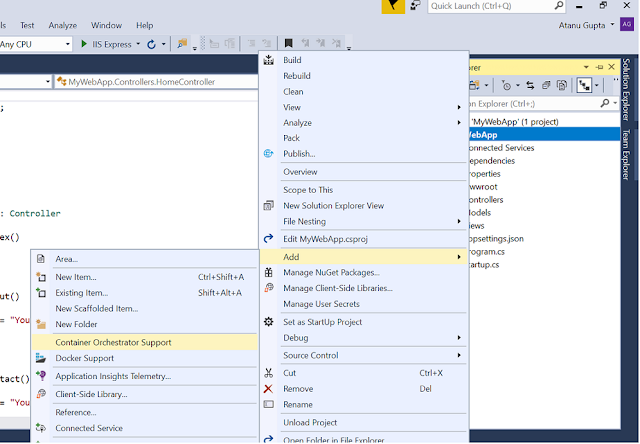The image size is (640, 444).
Task: Select Scope to This
Action: [x=363, y=190]
